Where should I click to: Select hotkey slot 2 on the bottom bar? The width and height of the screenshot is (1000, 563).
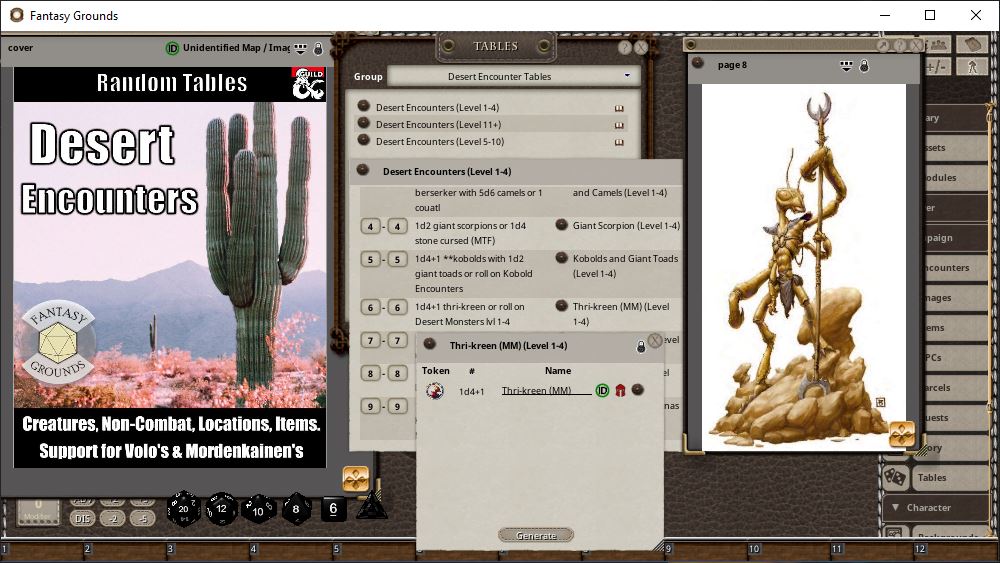pos(124,549)
